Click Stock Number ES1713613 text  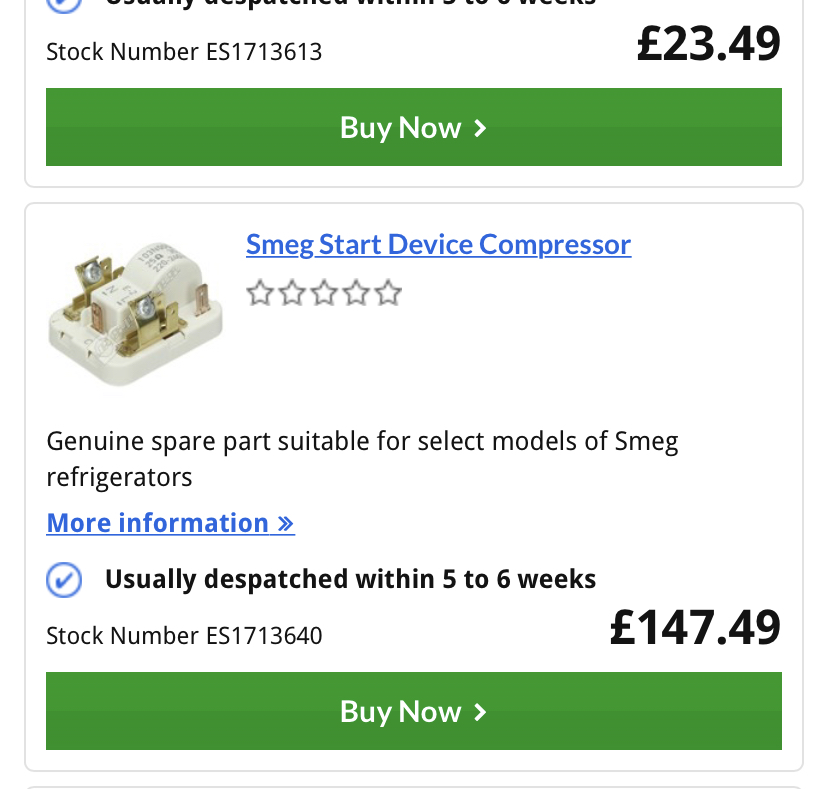click(184, 52)
